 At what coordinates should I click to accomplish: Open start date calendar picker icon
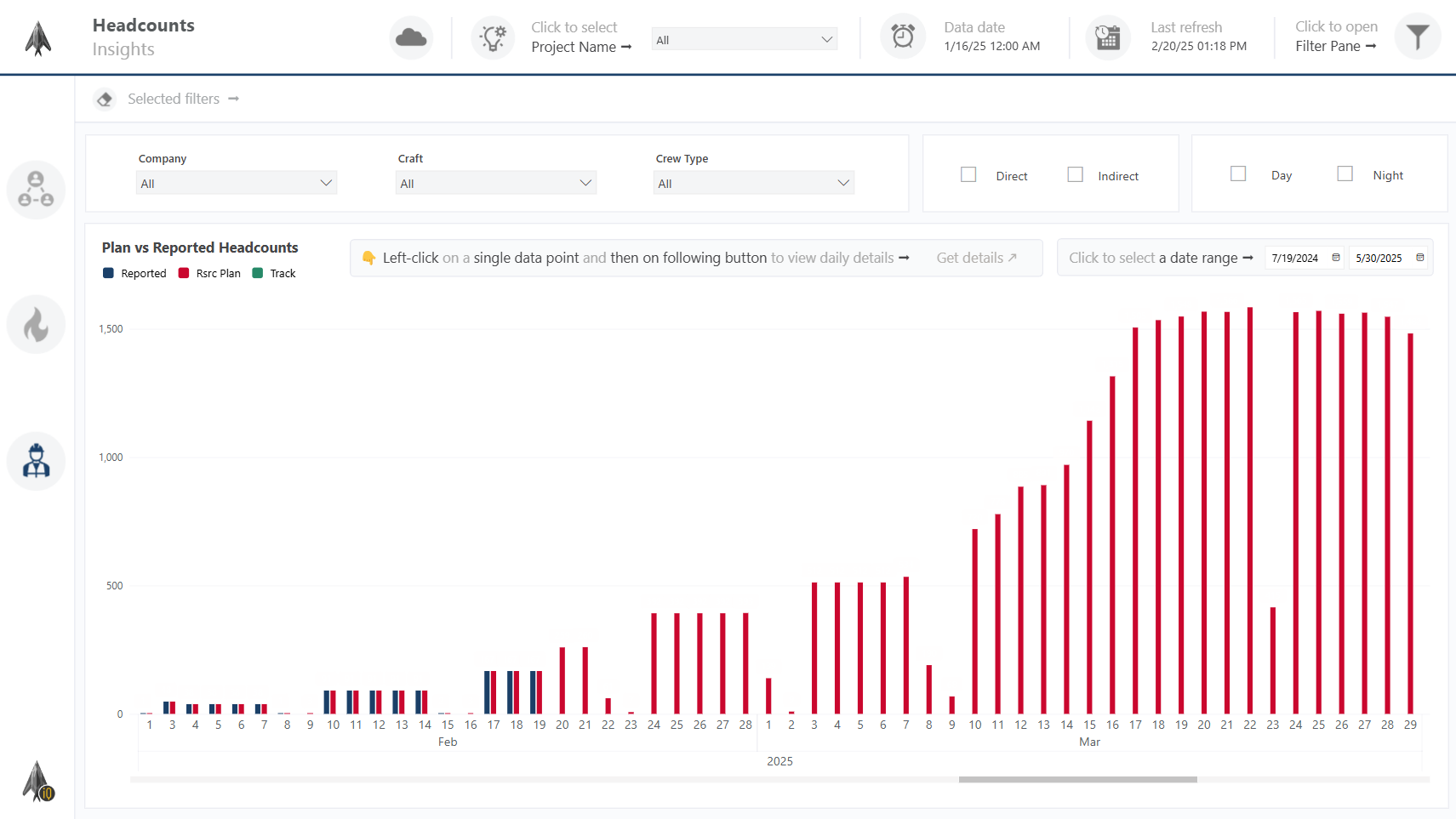click(1336, 258)
